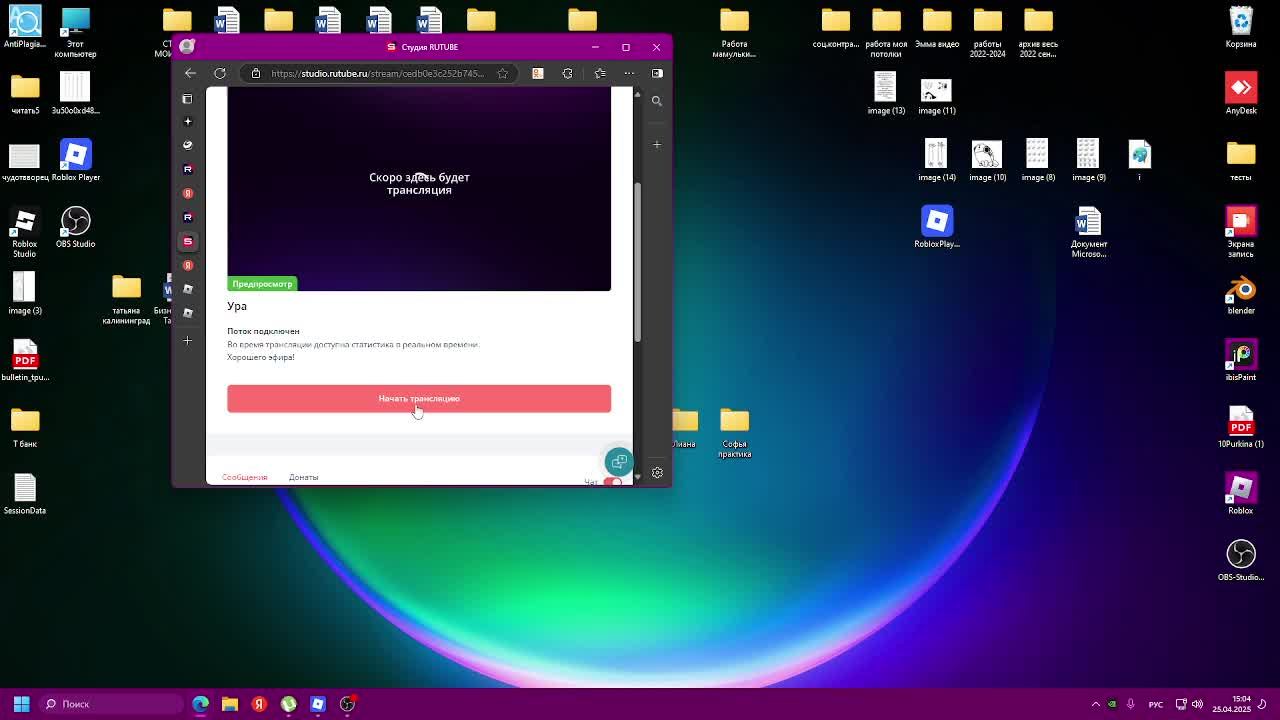1280x720 pixels.
Task: Select the SessionData file icon
Action: click(25, 494)
